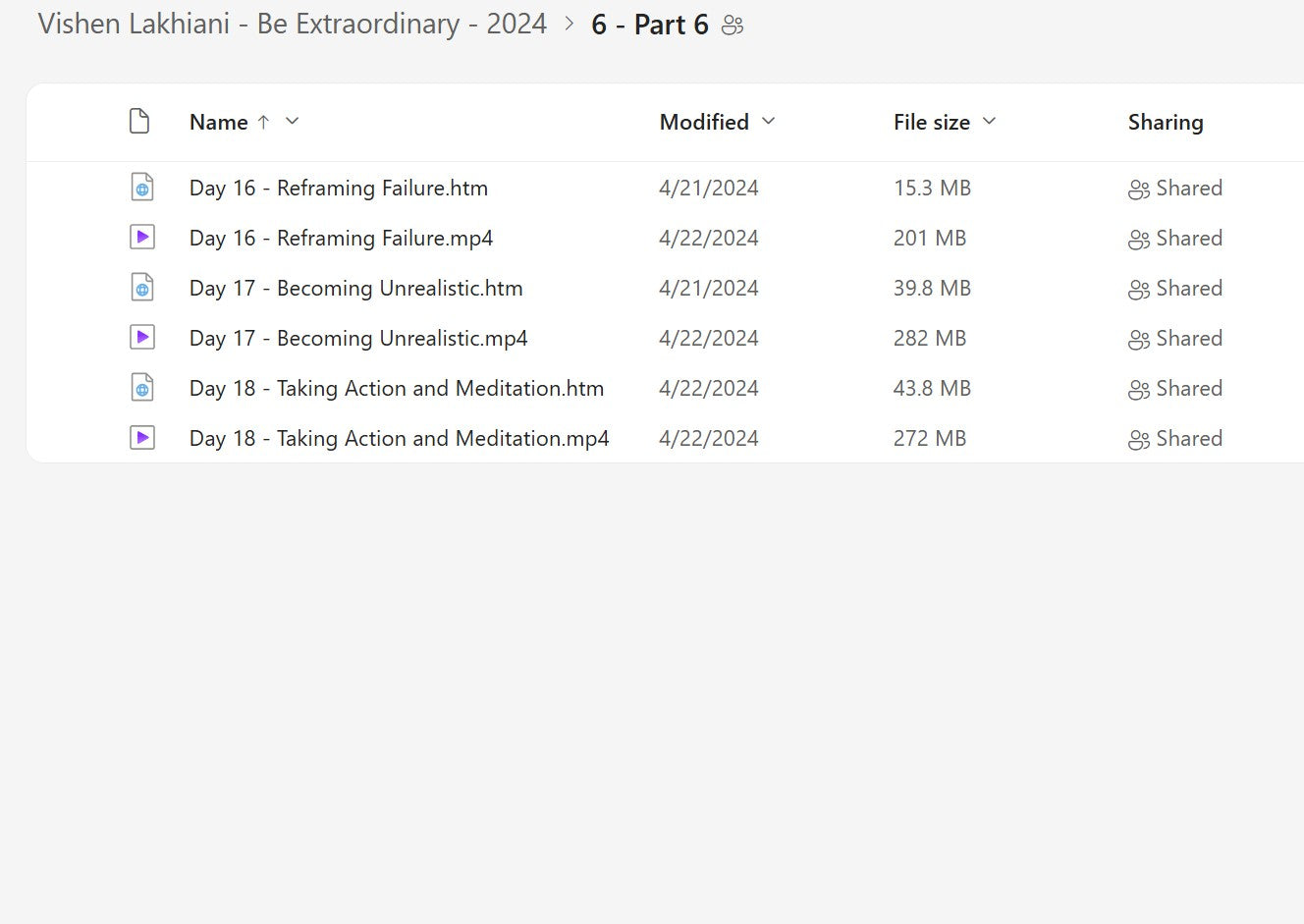Click Shared status for Day 18 Meditation.mp4
The width and height of the screenshot is (1304, 924).
pos(1175,438)
